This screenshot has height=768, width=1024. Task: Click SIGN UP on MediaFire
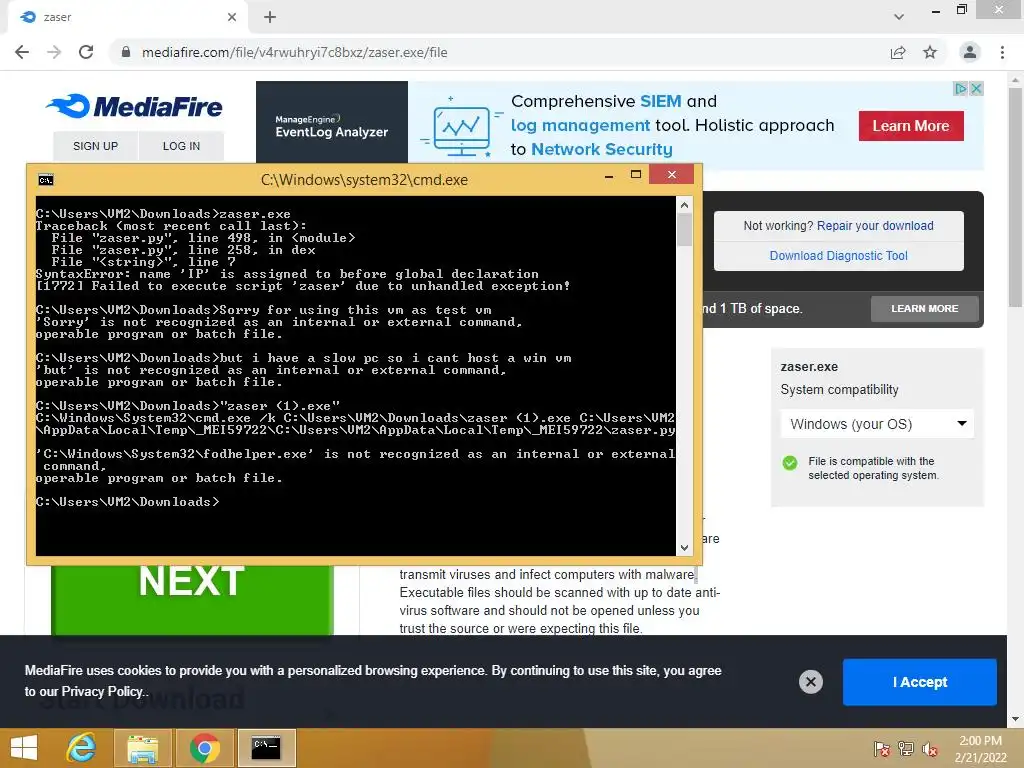coord(95,146)
